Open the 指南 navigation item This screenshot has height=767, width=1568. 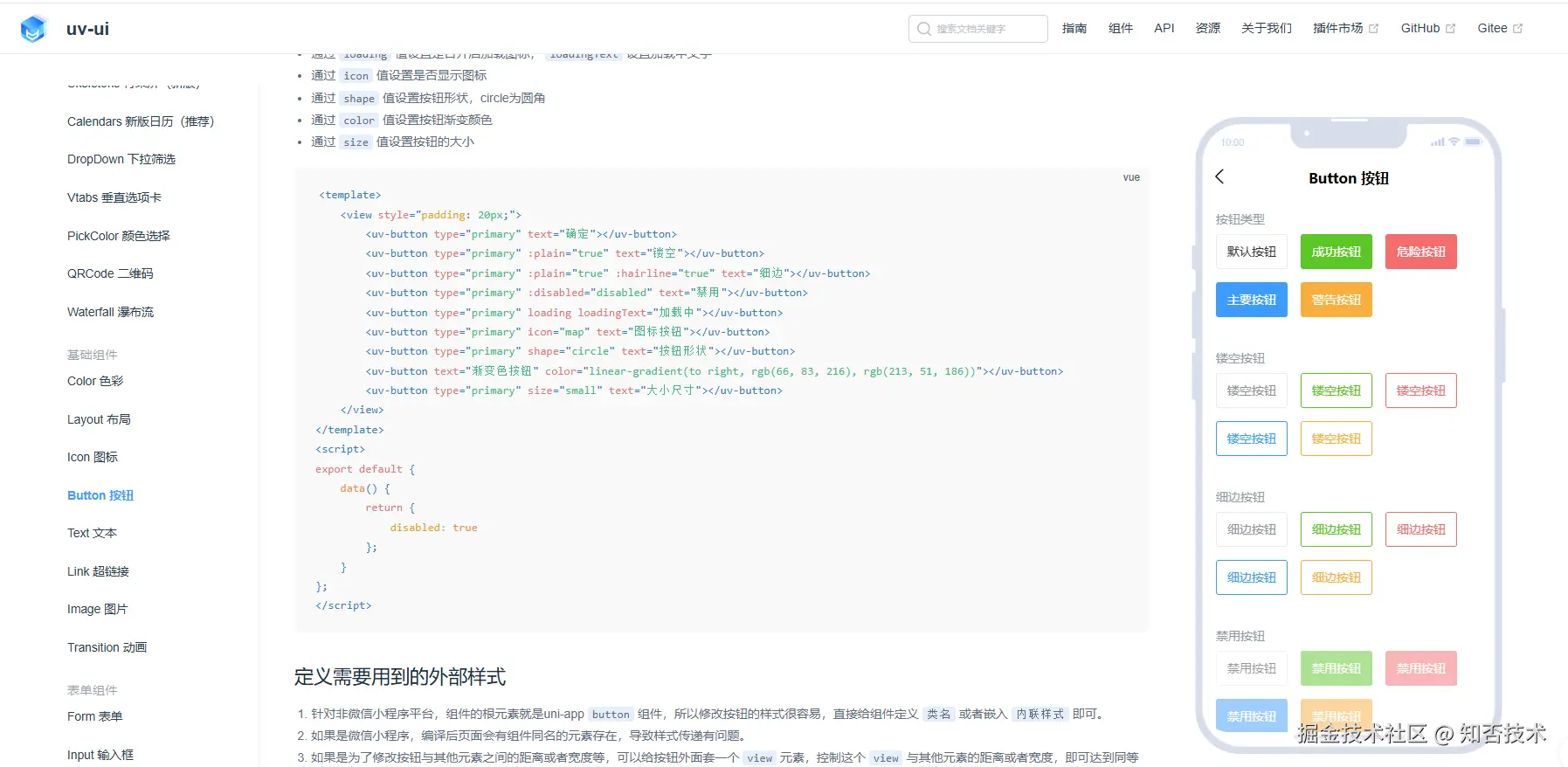click(1074, 28)
